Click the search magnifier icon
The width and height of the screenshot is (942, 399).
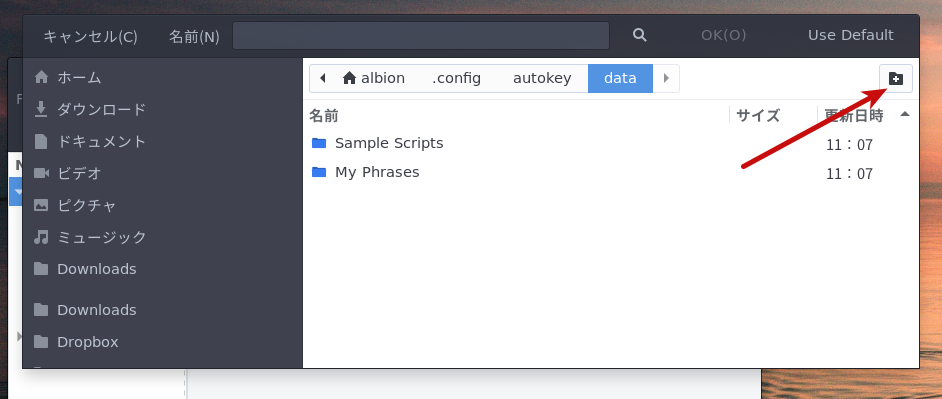pos(640,35)
